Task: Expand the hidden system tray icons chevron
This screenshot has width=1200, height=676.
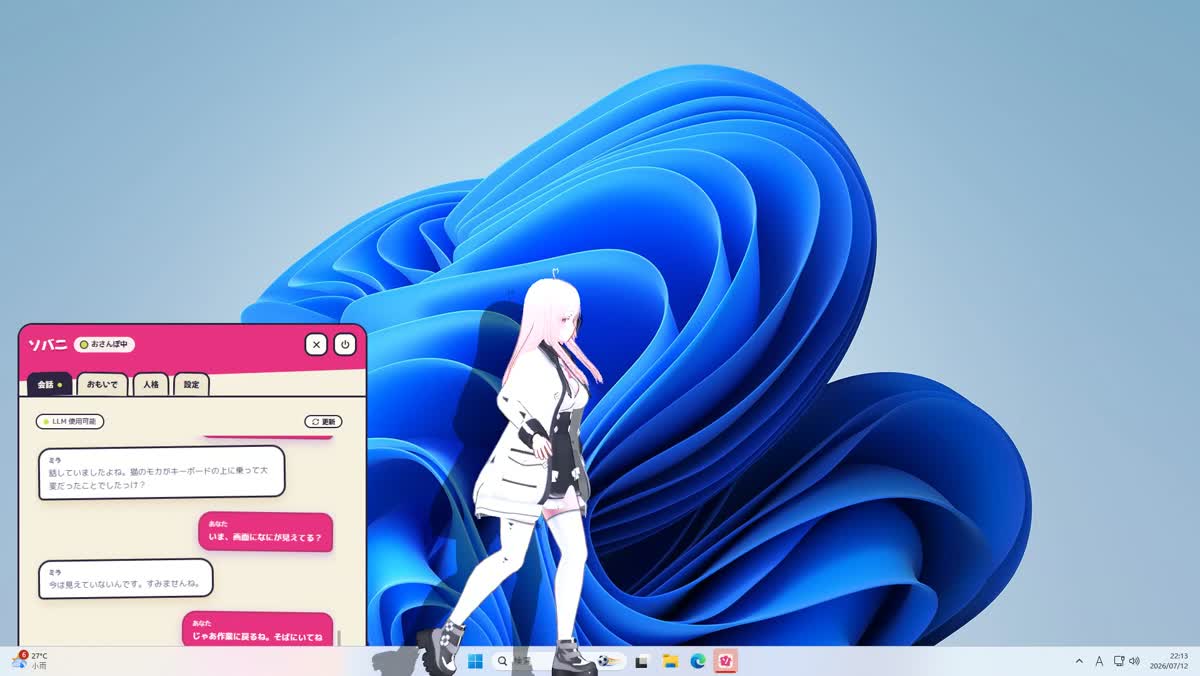Action: pos(1079,661)
